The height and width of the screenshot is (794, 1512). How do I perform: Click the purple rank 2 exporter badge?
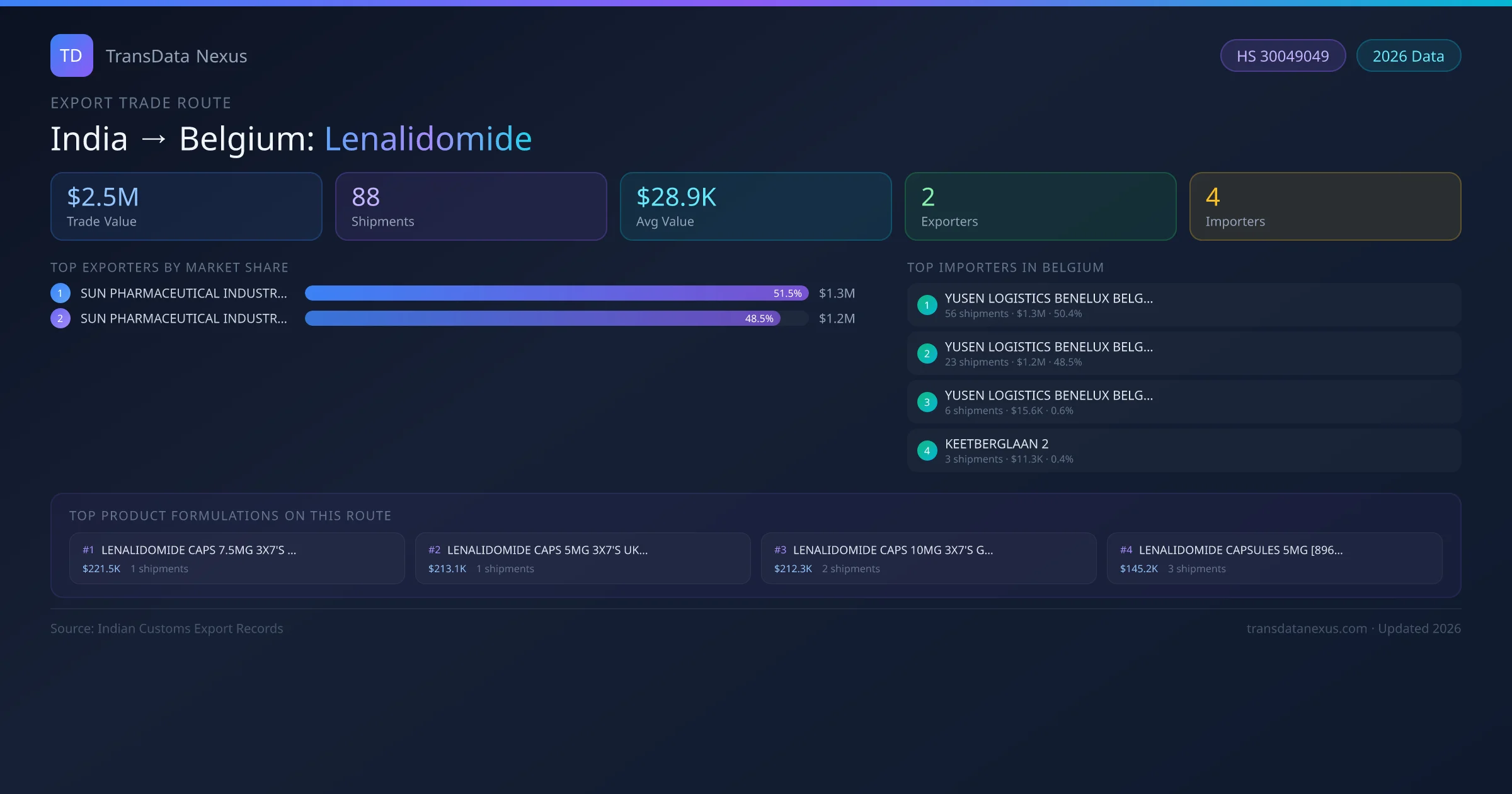tap(60, 318)
